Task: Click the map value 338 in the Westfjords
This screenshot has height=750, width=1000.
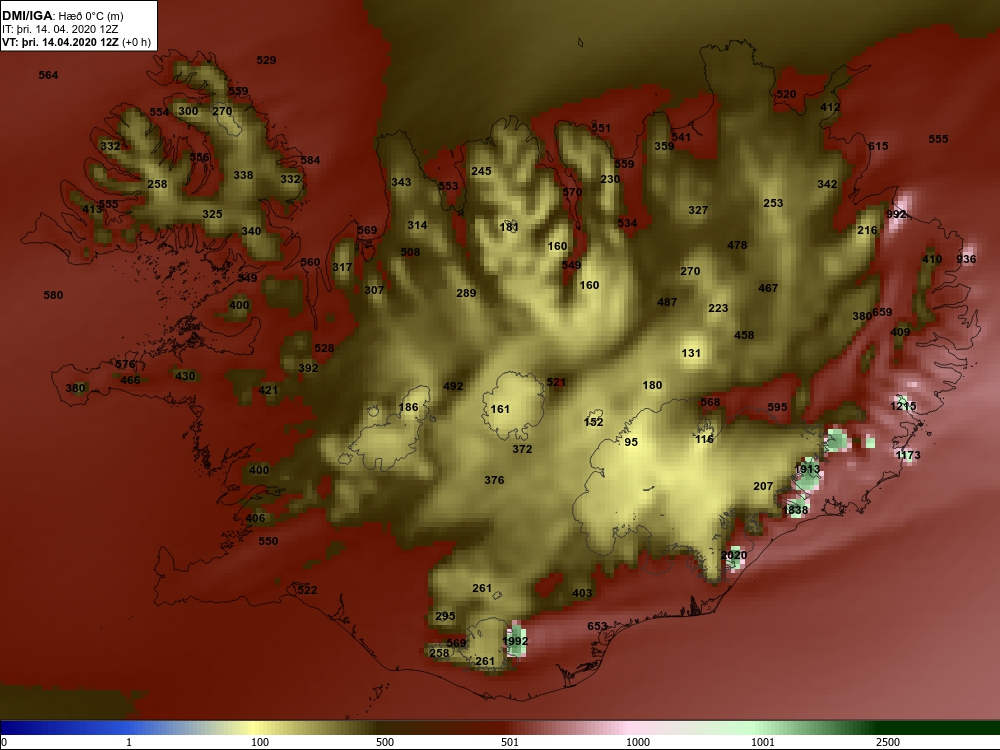Action: pos(243,175)
